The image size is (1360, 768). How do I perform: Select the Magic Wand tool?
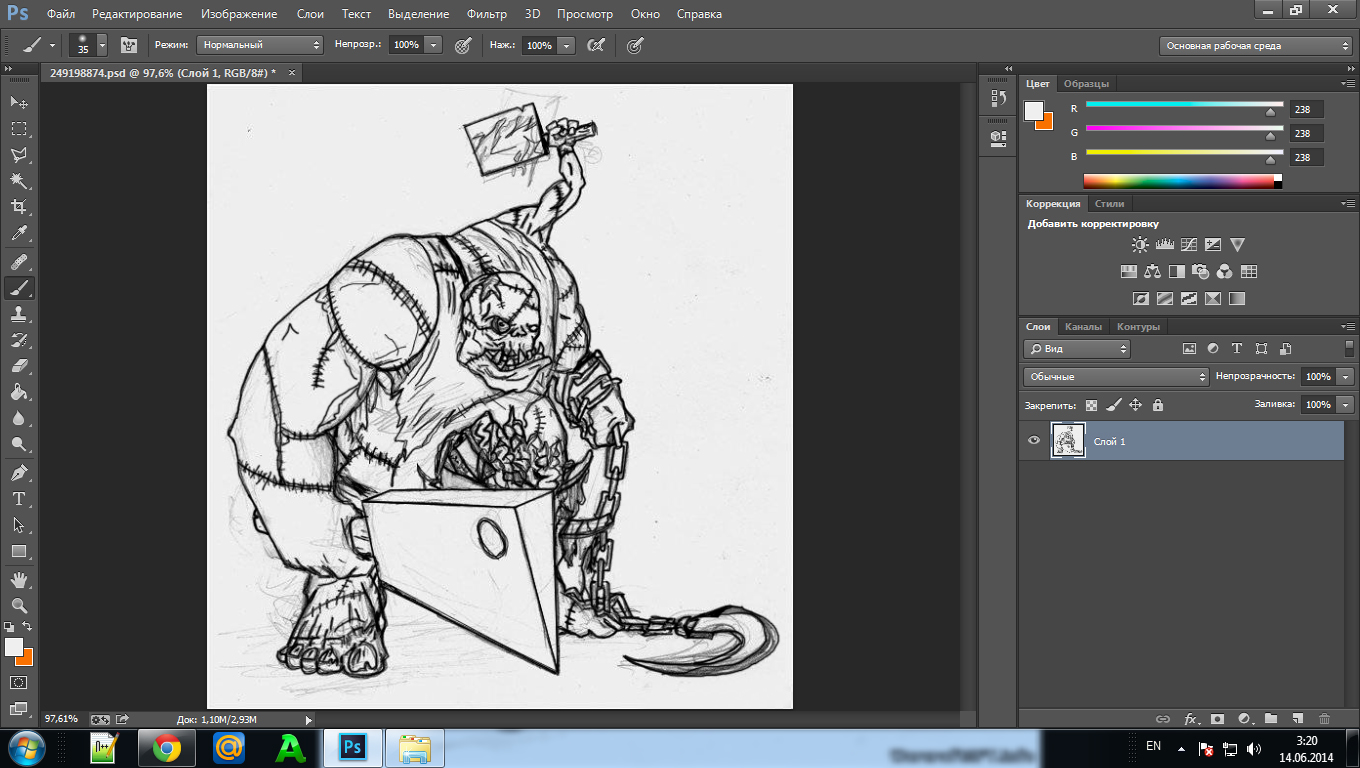(19, 181)
